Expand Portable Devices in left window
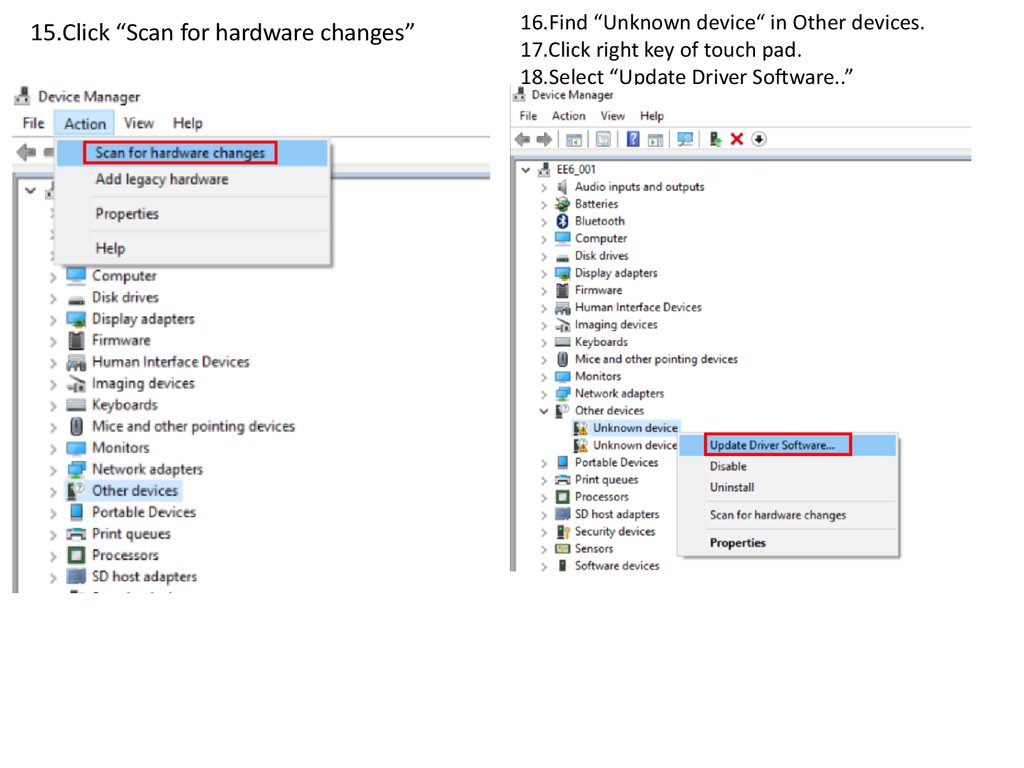 (x=53, y=513)
